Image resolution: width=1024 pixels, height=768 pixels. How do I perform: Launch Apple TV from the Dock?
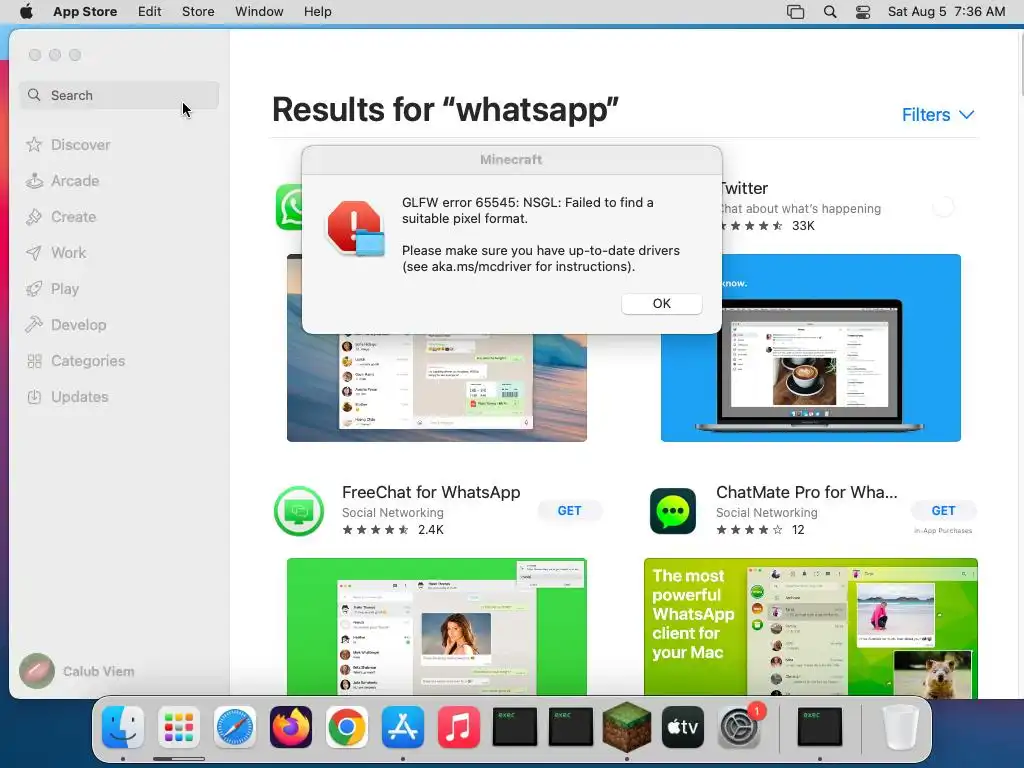click(682, 727)
